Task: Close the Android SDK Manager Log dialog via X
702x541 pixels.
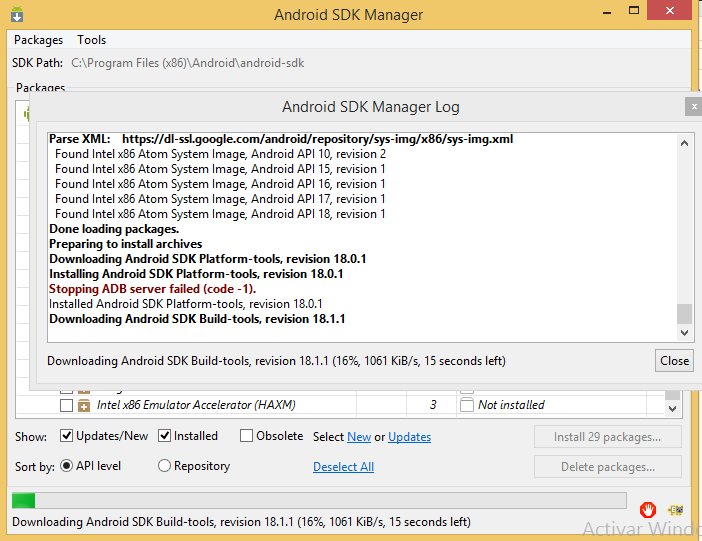Action: pos(694,107)
